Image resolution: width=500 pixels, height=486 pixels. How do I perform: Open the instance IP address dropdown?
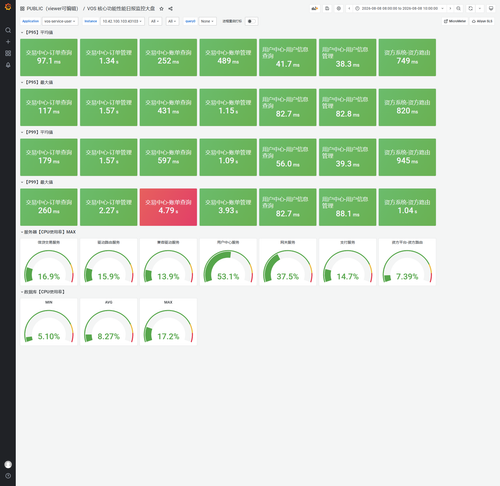(122, 21)
